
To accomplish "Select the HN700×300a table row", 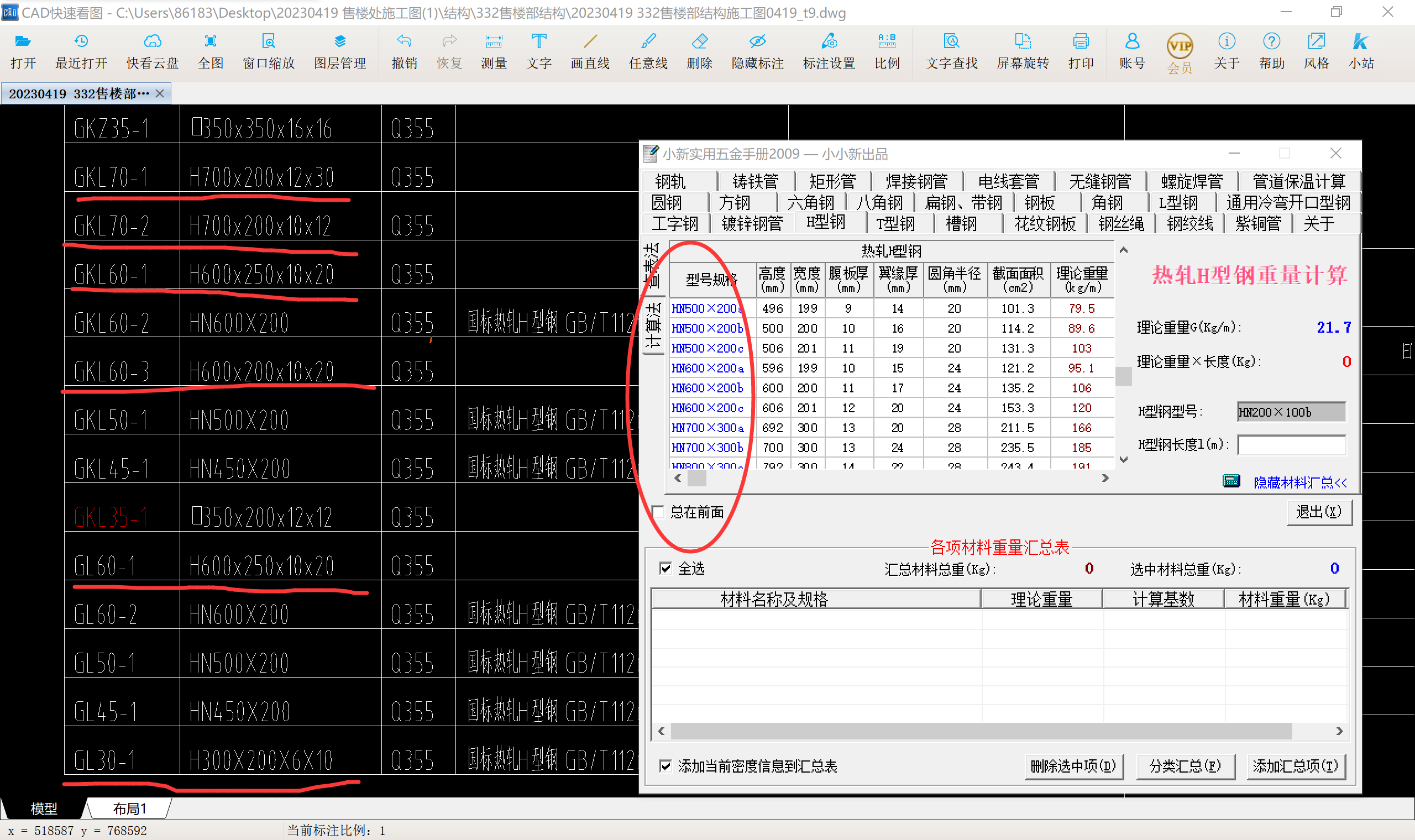I will pos(892,428).
